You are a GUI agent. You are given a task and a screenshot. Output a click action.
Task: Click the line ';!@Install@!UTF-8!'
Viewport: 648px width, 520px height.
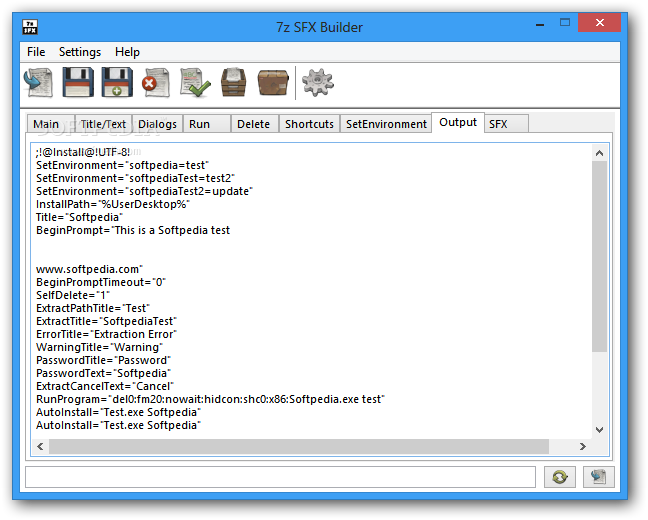tap(83, 152)
